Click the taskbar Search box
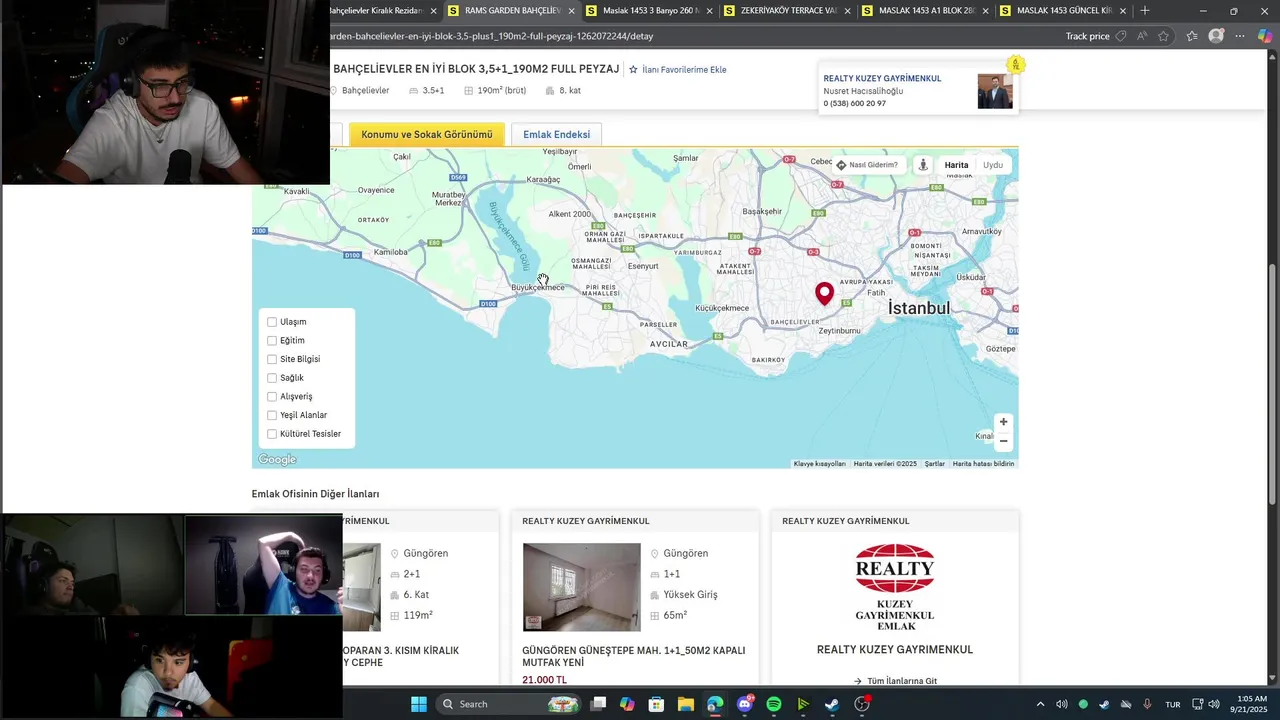 click(509, 704)
